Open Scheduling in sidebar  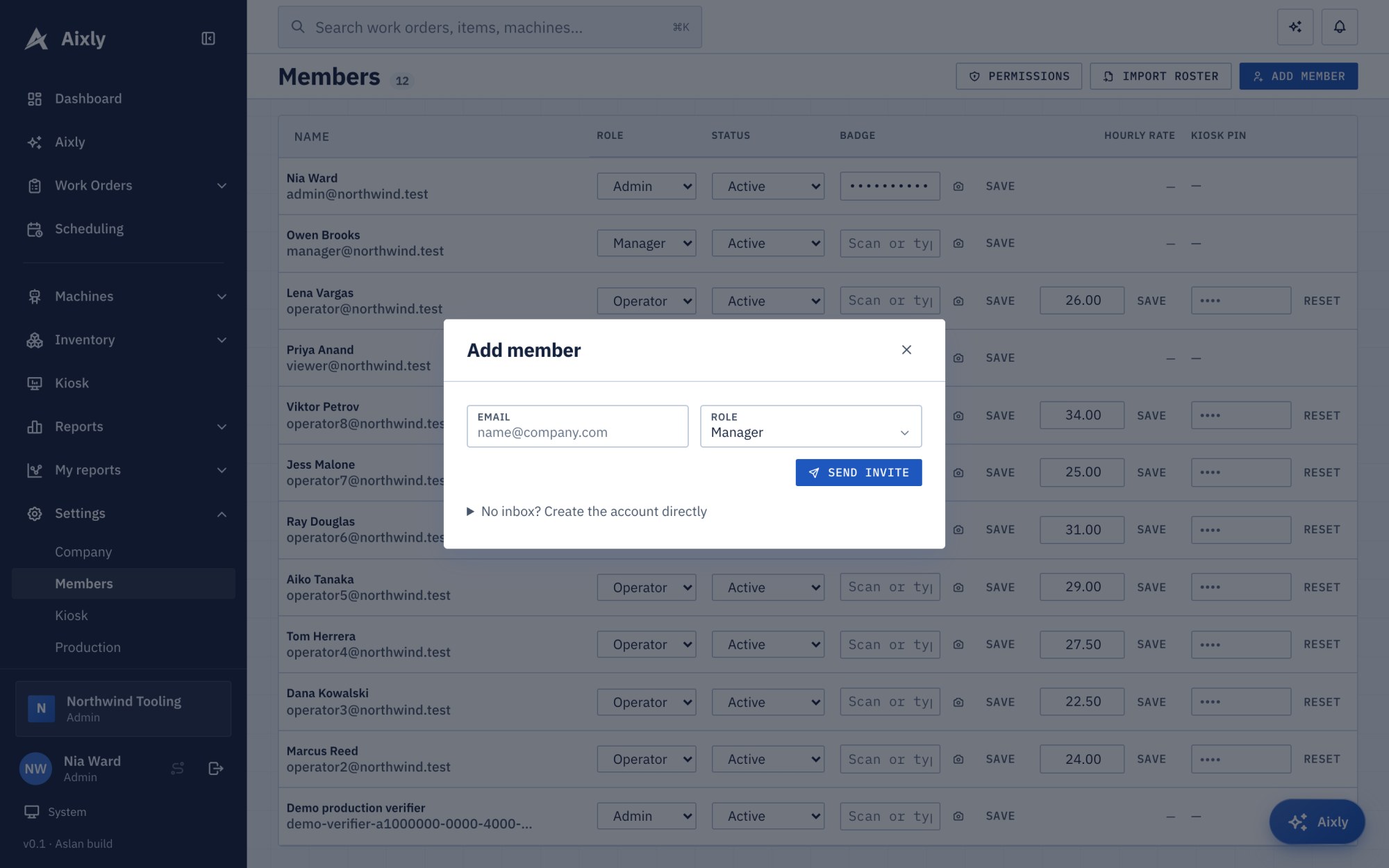click(124, 228)
